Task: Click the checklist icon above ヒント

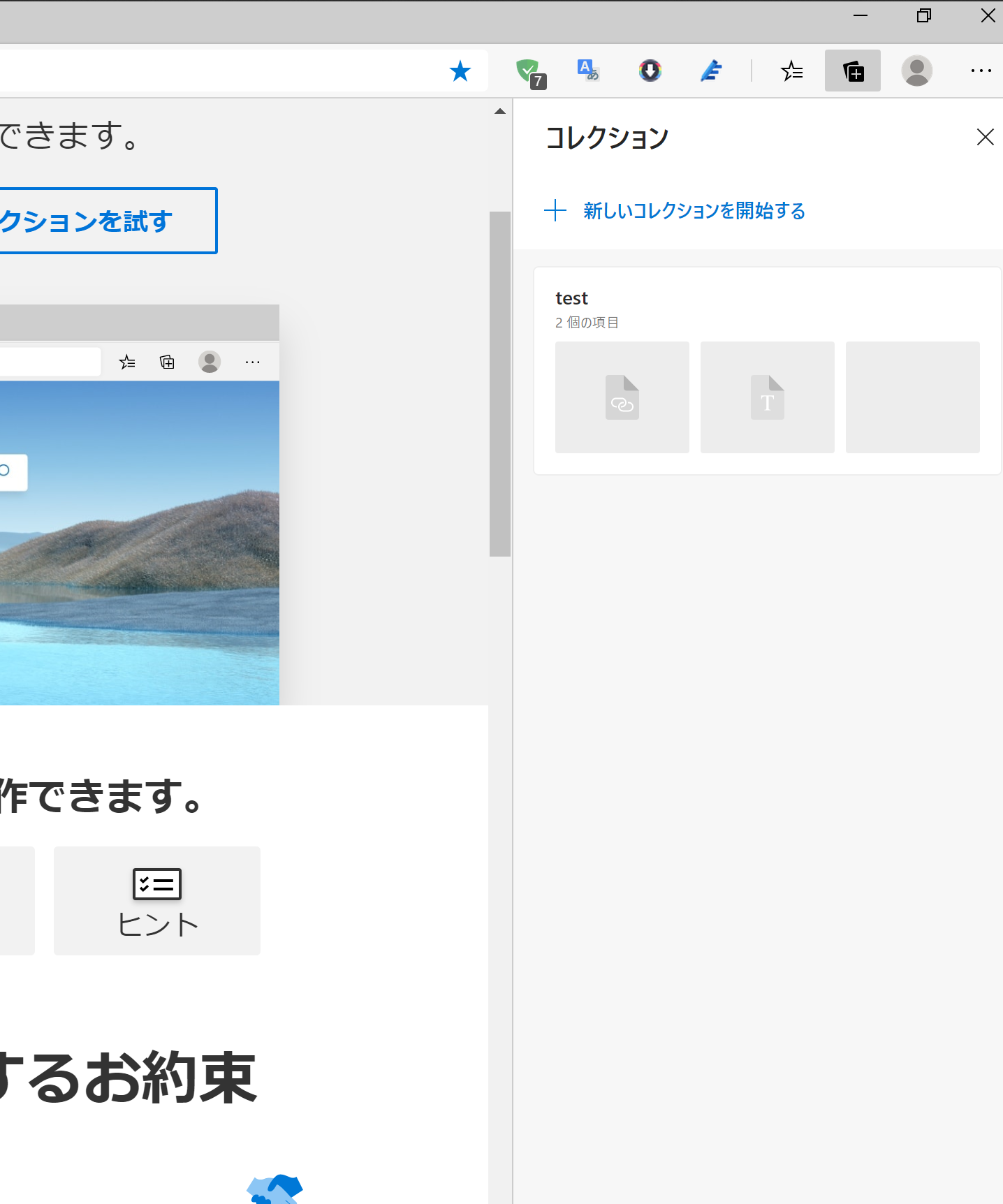Action: (157, 884)
